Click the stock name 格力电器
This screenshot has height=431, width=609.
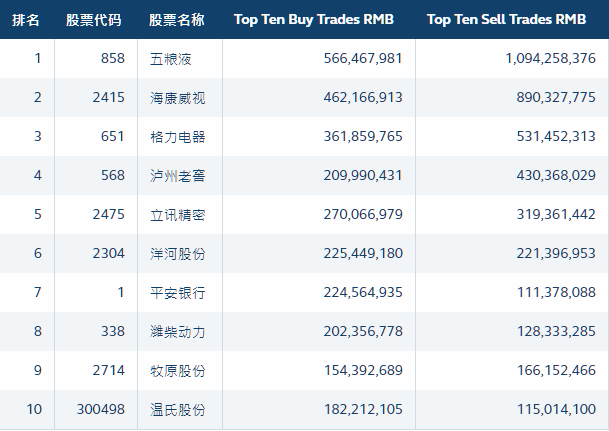point(177,137)
